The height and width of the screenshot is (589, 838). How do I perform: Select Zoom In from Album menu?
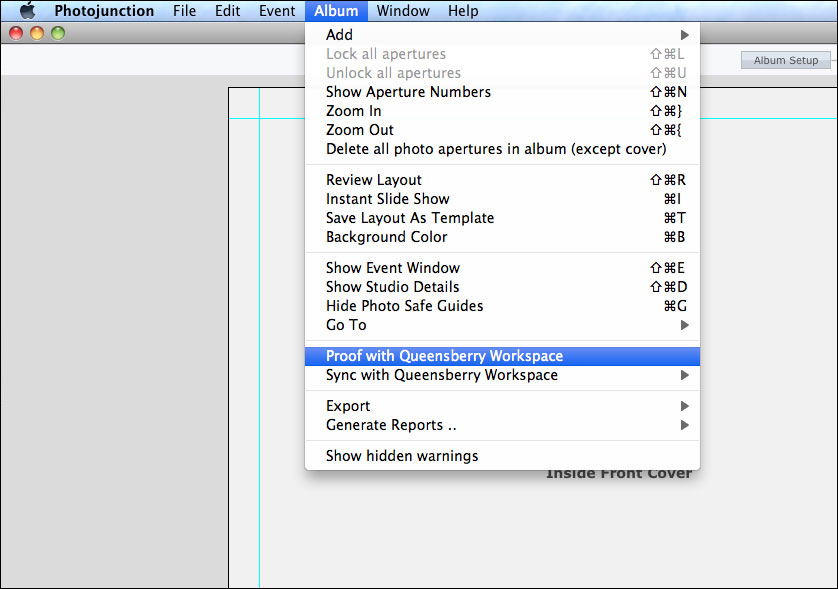coord(502,111)
